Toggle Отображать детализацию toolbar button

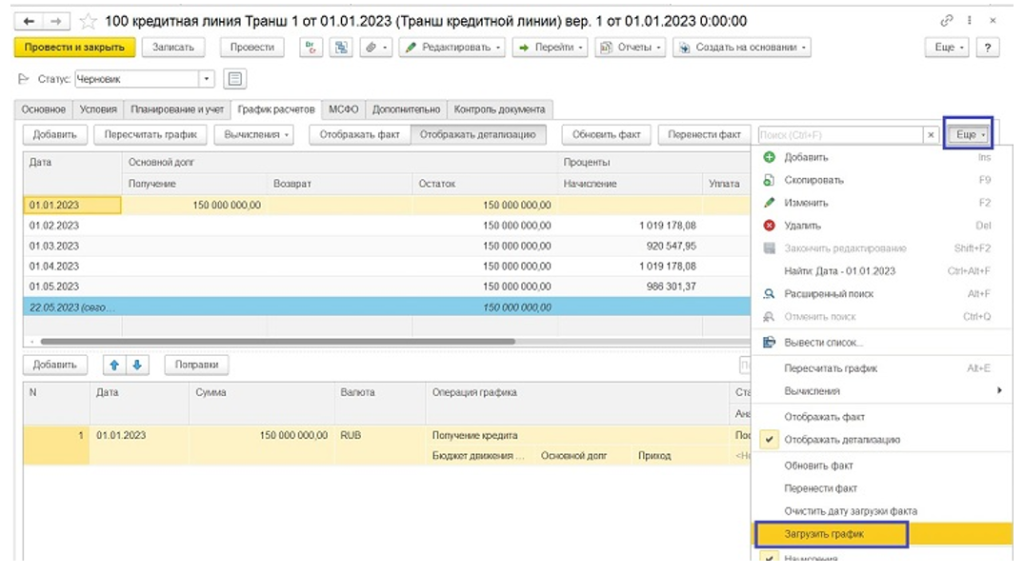pos(478,135)
